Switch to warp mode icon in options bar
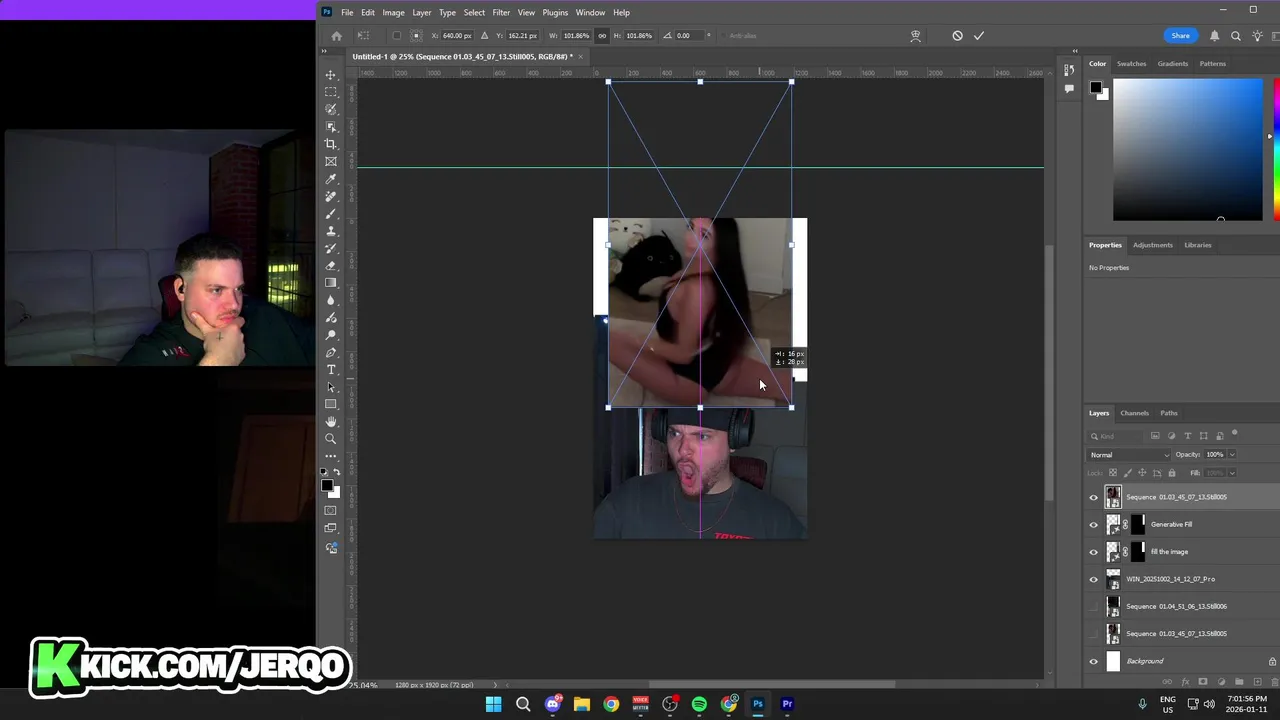 point(915,36)
